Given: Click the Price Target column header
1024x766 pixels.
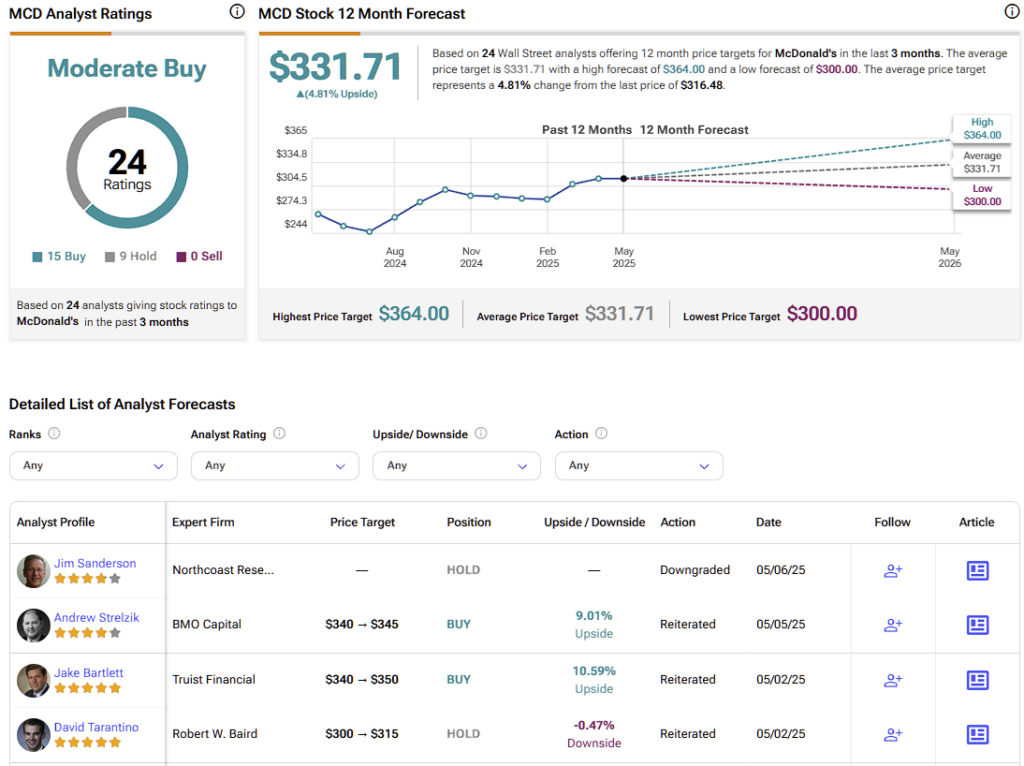Looking at the screenshot, I should (x=362, y=522).
